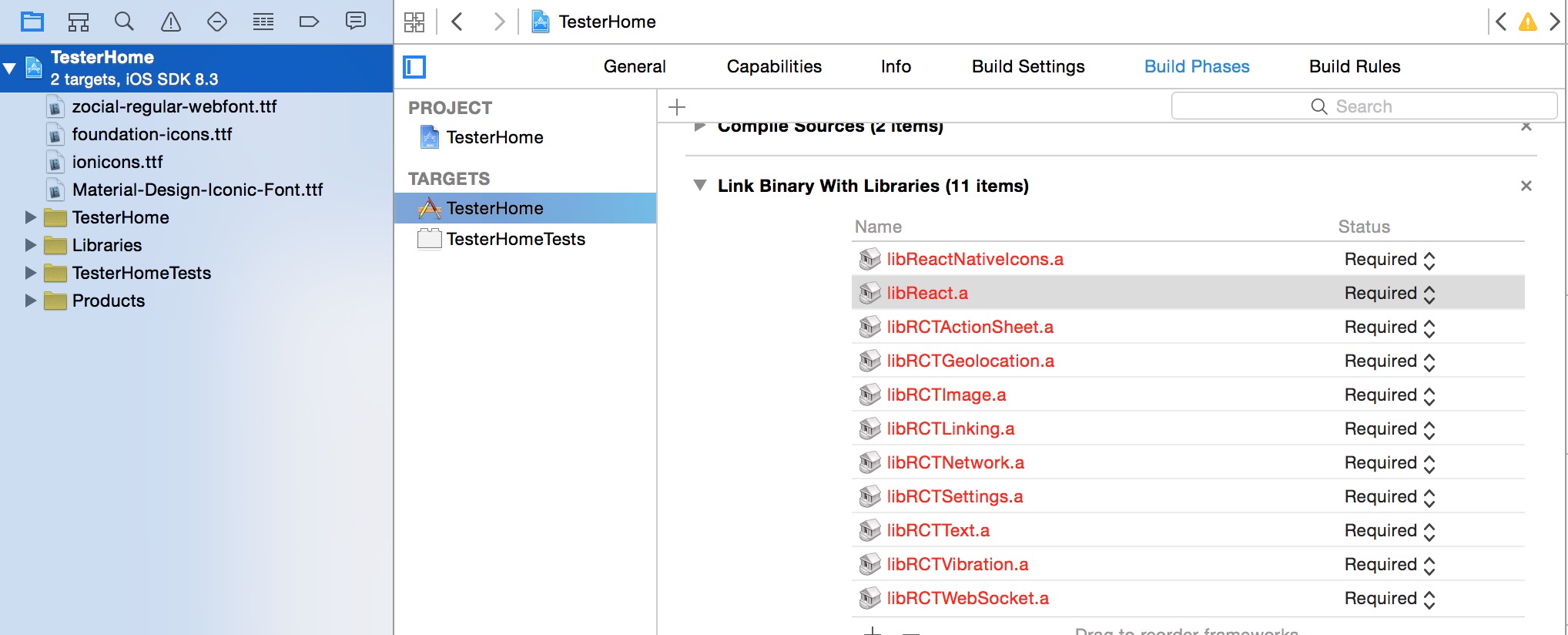Open Status dropdown for libRCTActionSheet.a
Screen dimensions: 1568x635
tap(1390, 328)
